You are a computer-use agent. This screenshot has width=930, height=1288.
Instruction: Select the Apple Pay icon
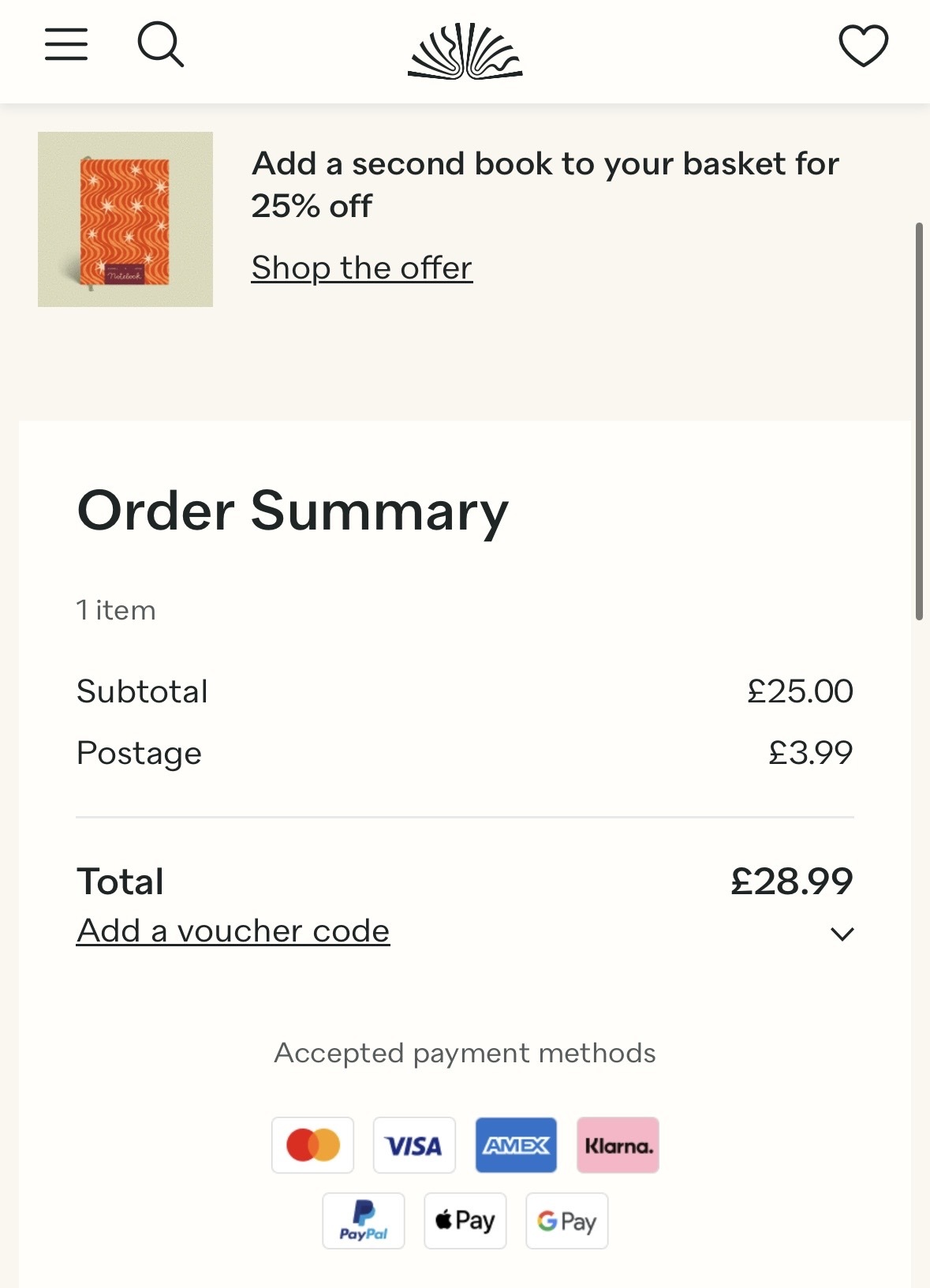[x=465, y=1220]
